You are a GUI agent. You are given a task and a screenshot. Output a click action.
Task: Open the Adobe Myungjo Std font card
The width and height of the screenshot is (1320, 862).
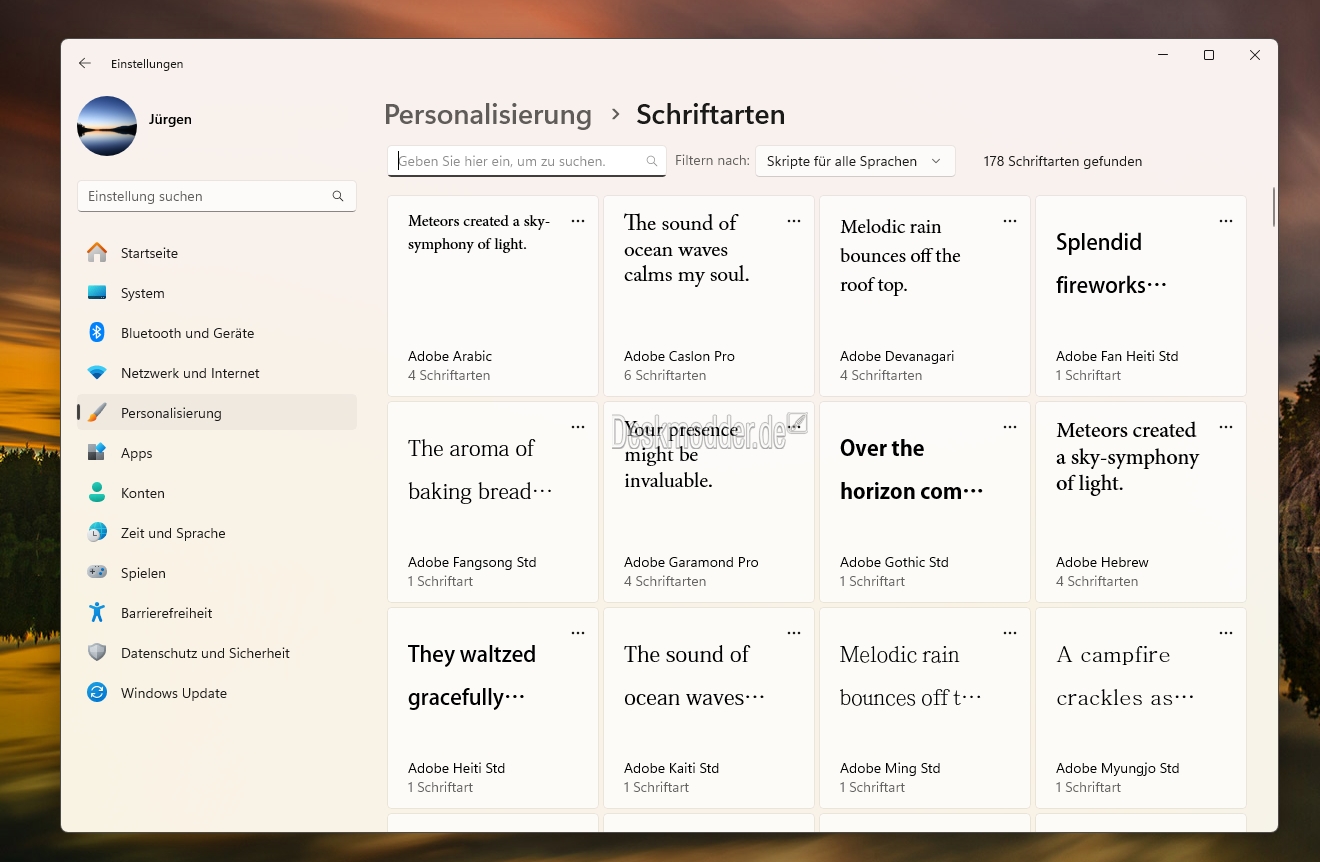click(1141, 708)
